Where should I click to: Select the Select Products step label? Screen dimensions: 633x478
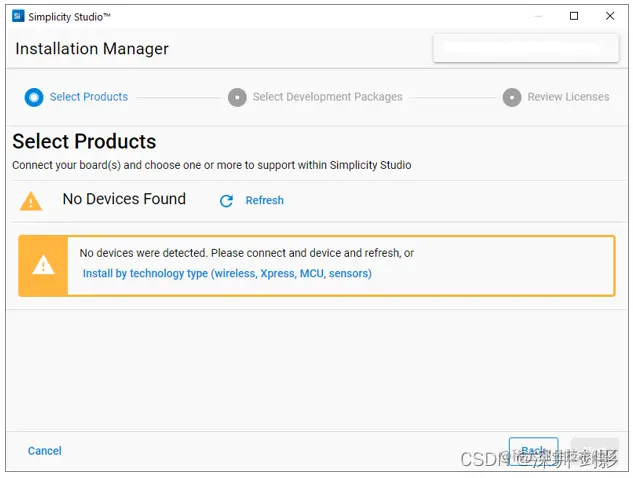tap(89, 97)
